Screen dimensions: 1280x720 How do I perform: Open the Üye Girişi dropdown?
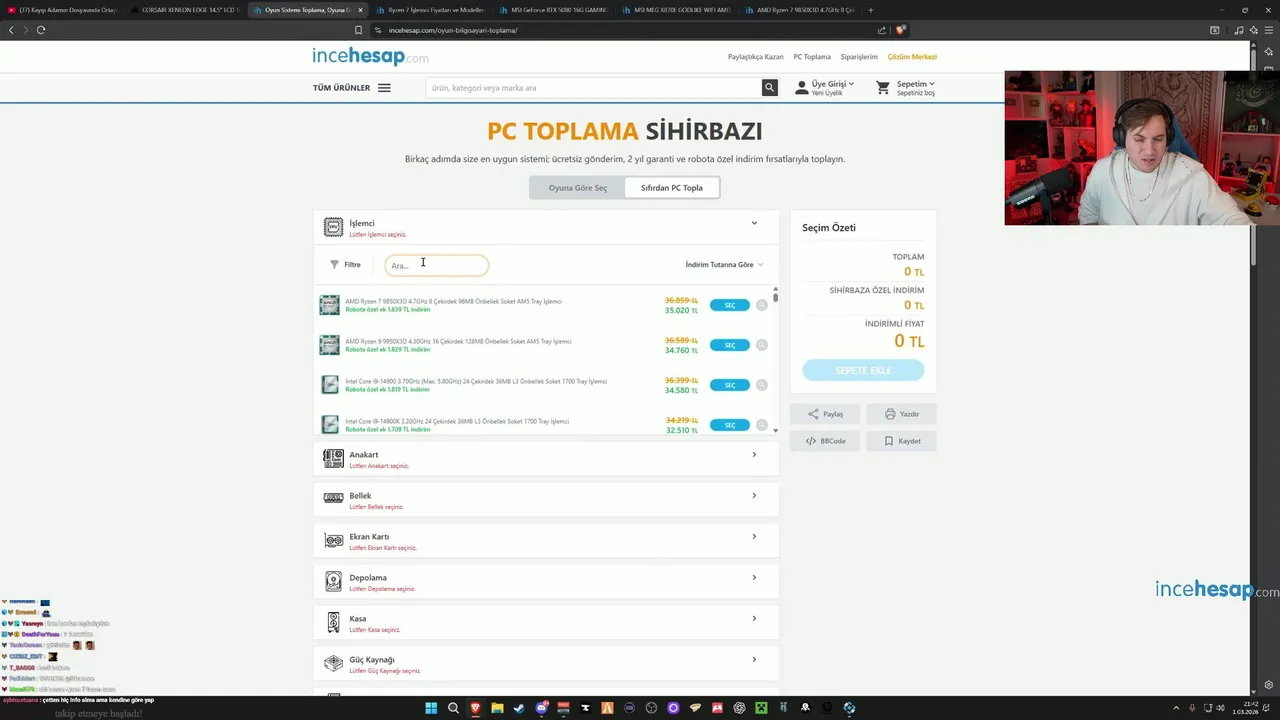[833, 84]
